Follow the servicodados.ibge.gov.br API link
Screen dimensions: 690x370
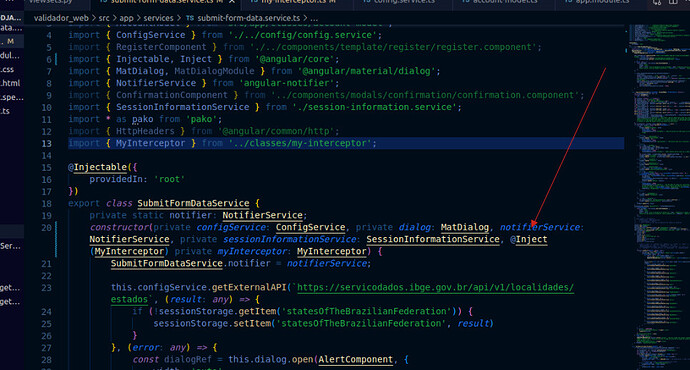pos(435,287)
